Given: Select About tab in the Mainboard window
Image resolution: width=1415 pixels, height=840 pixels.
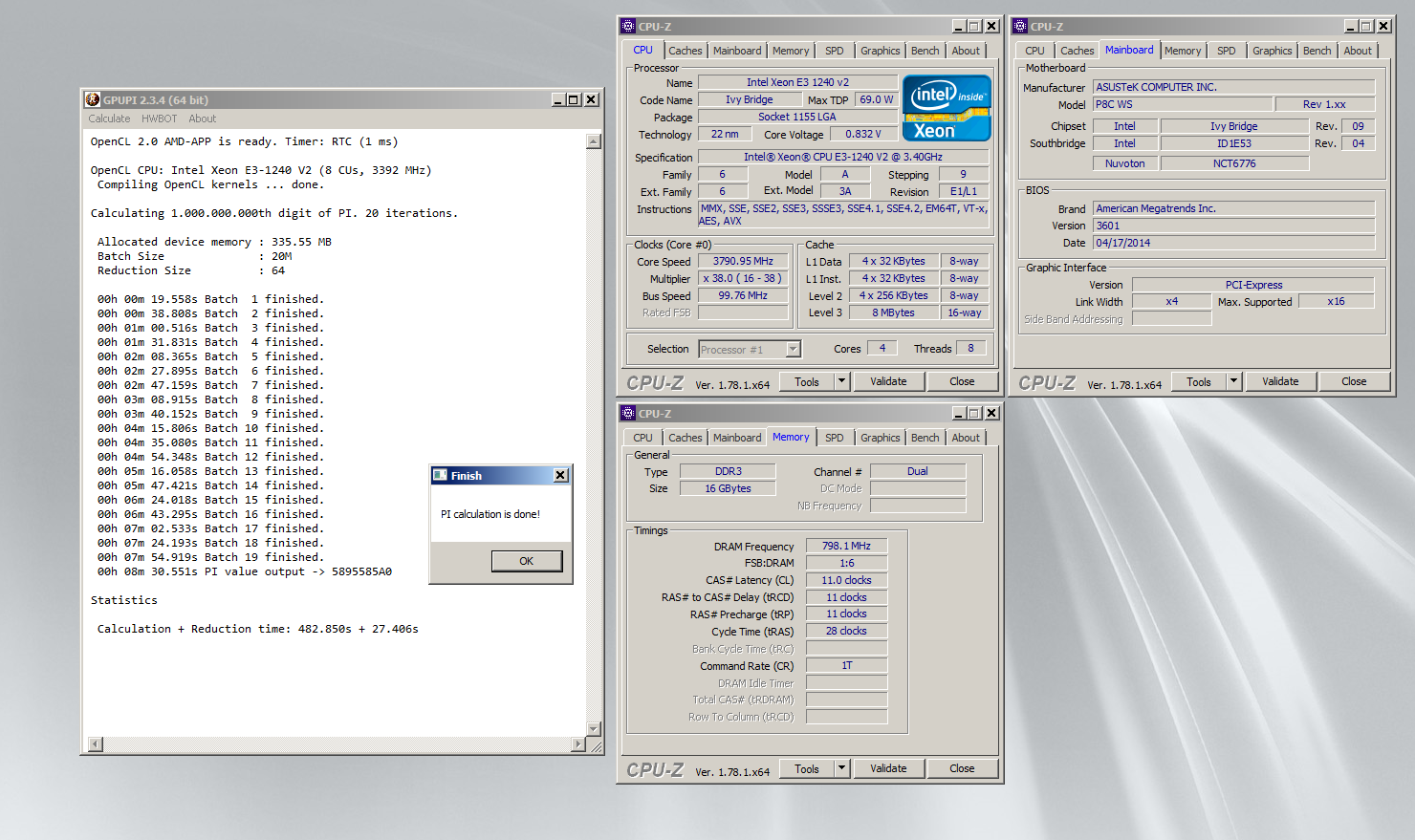Looking at the screenshot, I should coord(1358,51).
